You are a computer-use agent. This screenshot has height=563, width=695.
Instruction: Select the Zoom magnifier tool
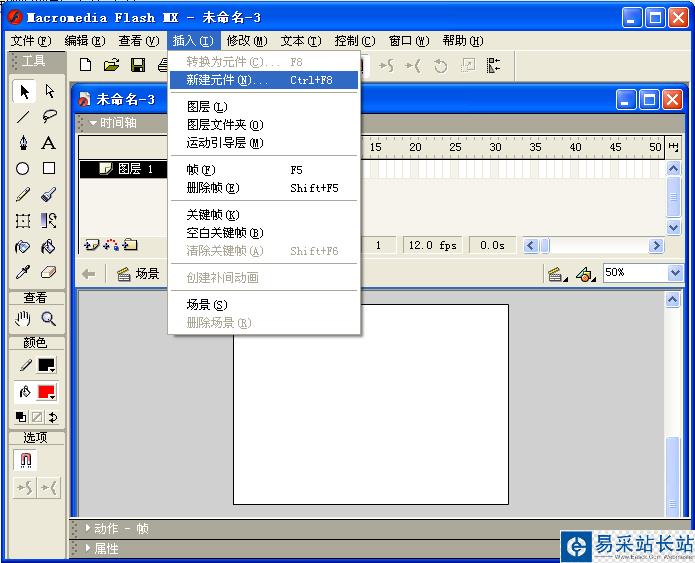pos(49,318)
